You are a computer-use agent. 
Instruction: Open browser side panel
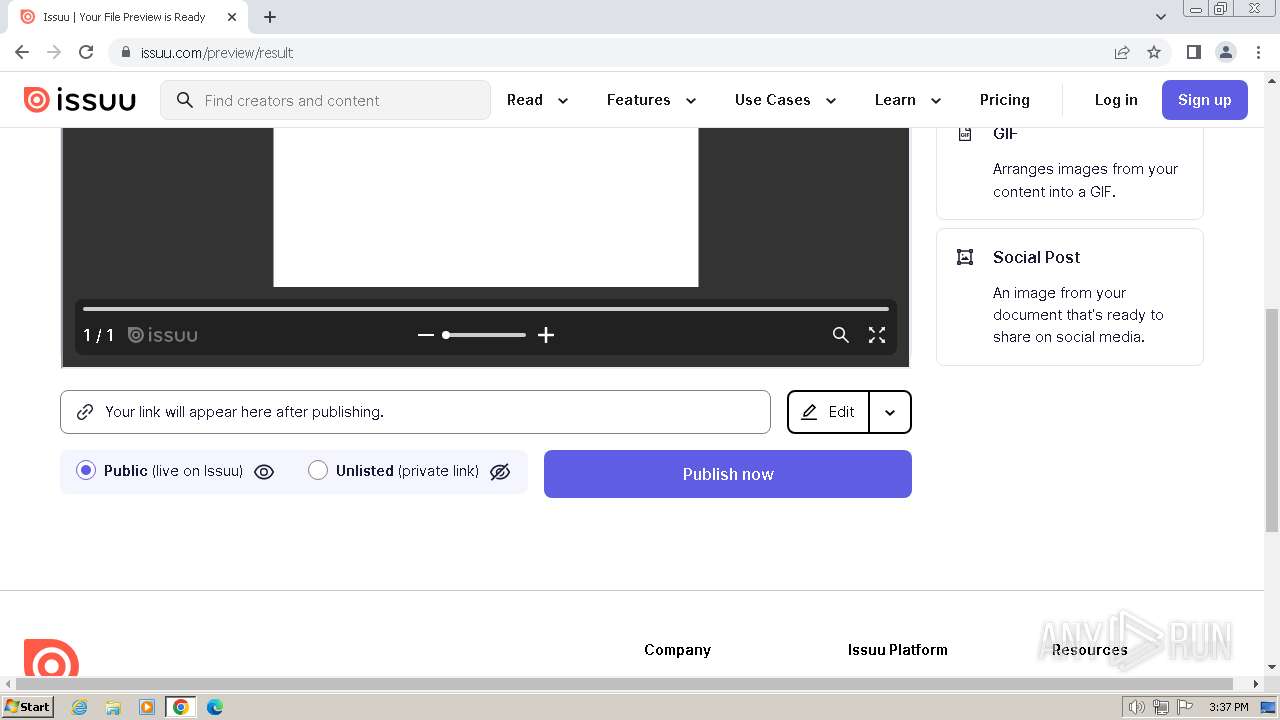(1193, 52)
